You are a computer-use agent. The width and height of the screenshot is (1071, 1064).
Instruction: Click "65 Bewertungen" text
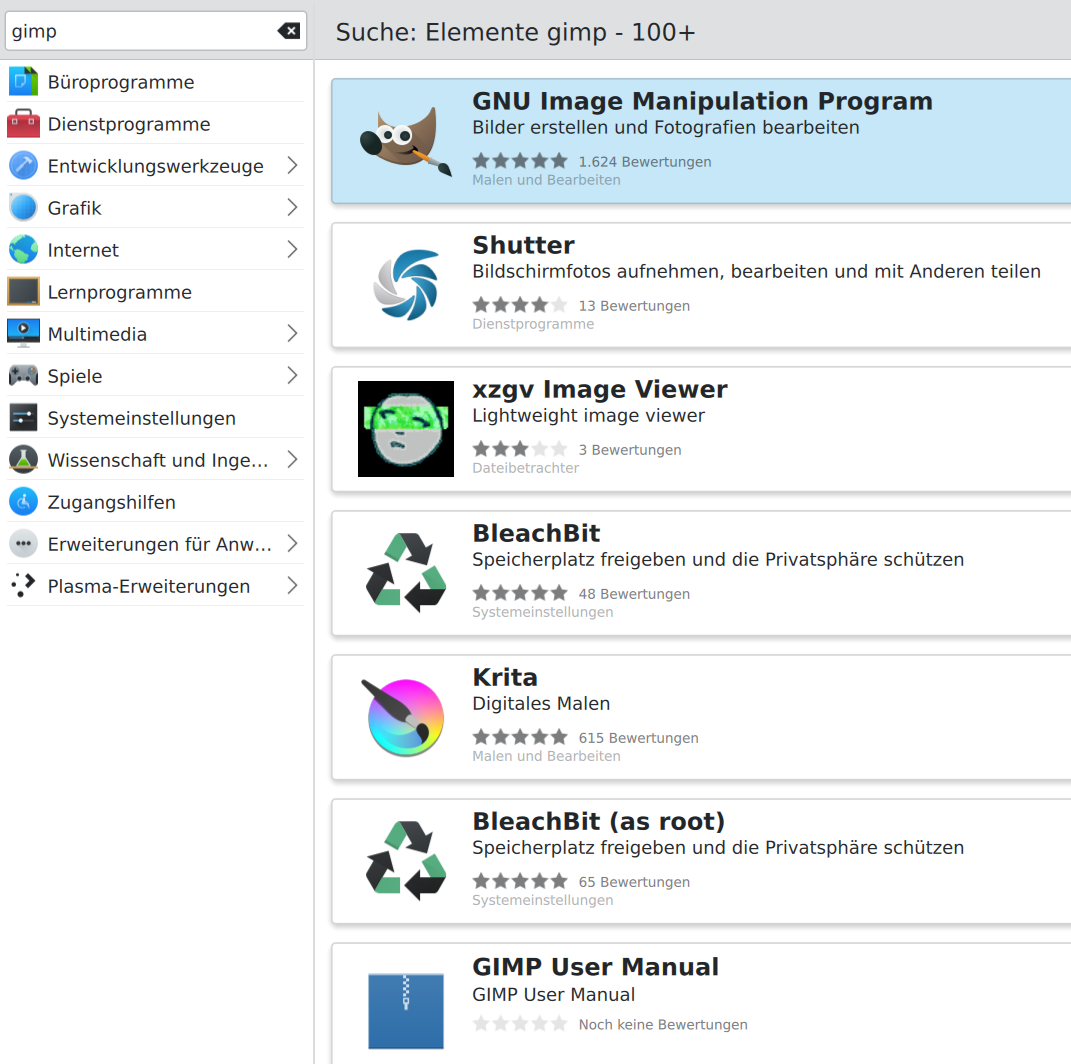(x=634, y=882)
